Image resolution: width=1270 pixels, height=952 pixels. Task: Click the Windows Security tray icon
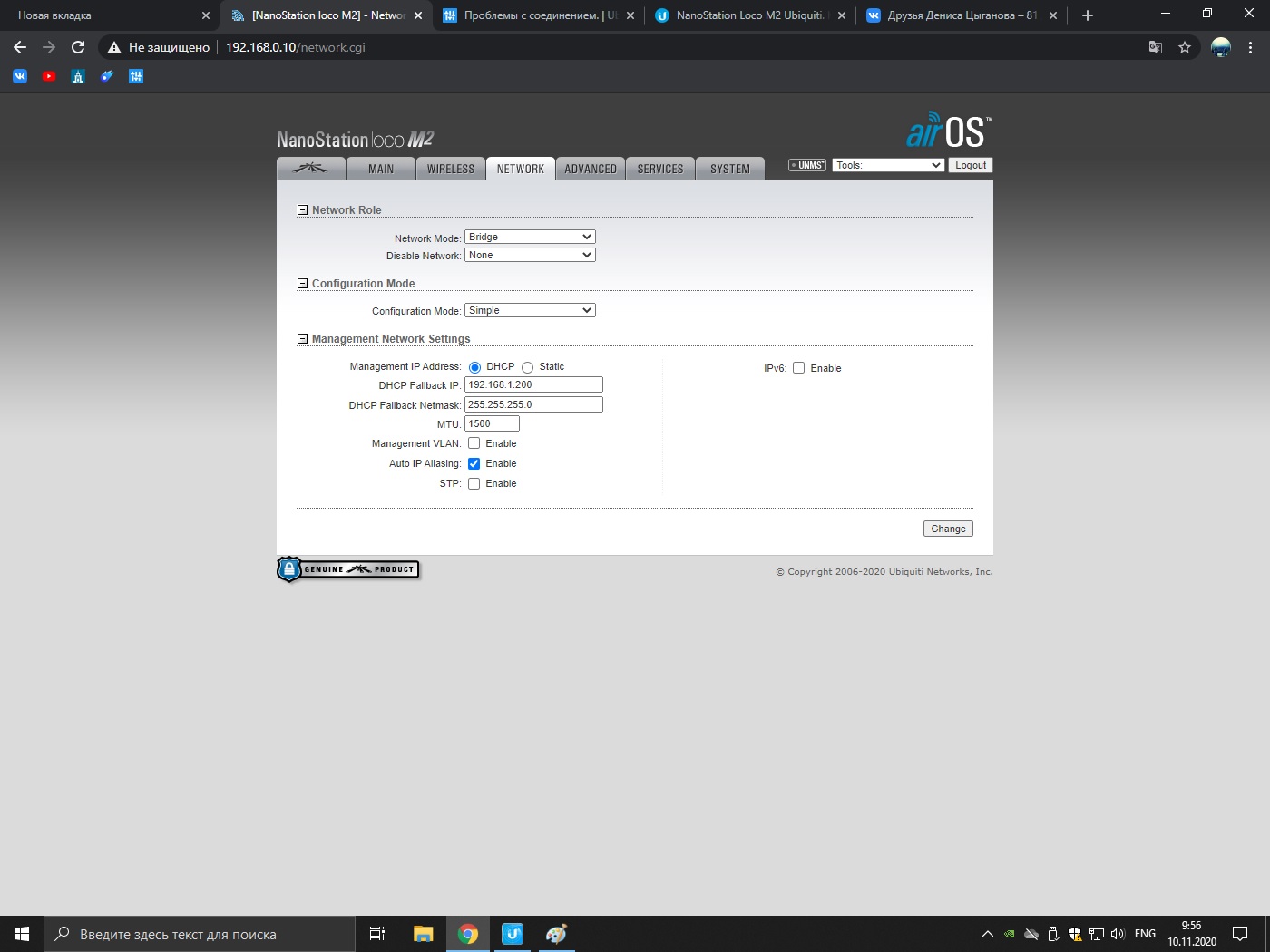click(x=1075, y=934)
